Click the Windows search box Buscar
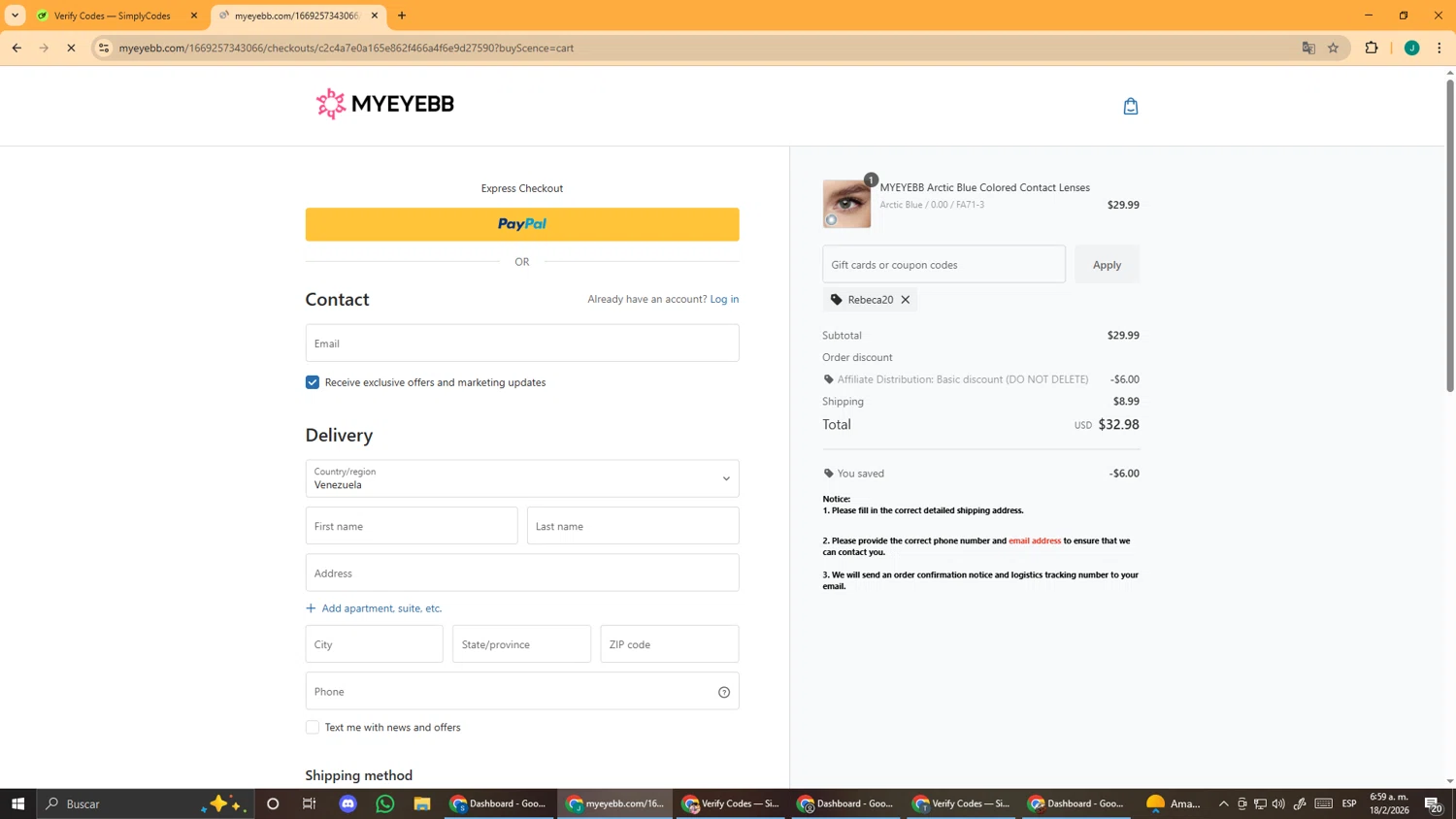This screenshot has height=819, width=1456. 146,803
